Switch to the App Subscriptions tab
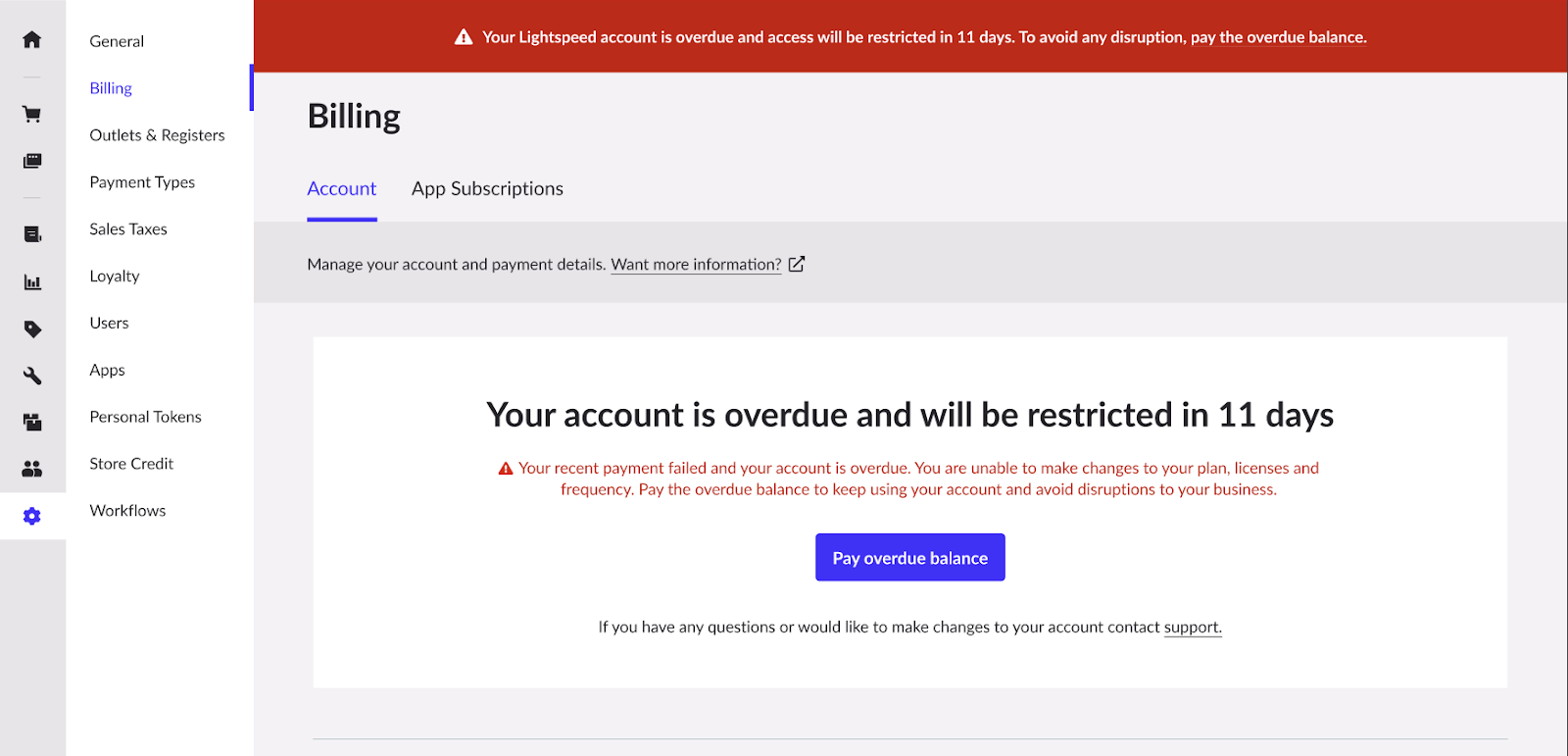This screenshot has width=1568, height=756. pos(487,188)
